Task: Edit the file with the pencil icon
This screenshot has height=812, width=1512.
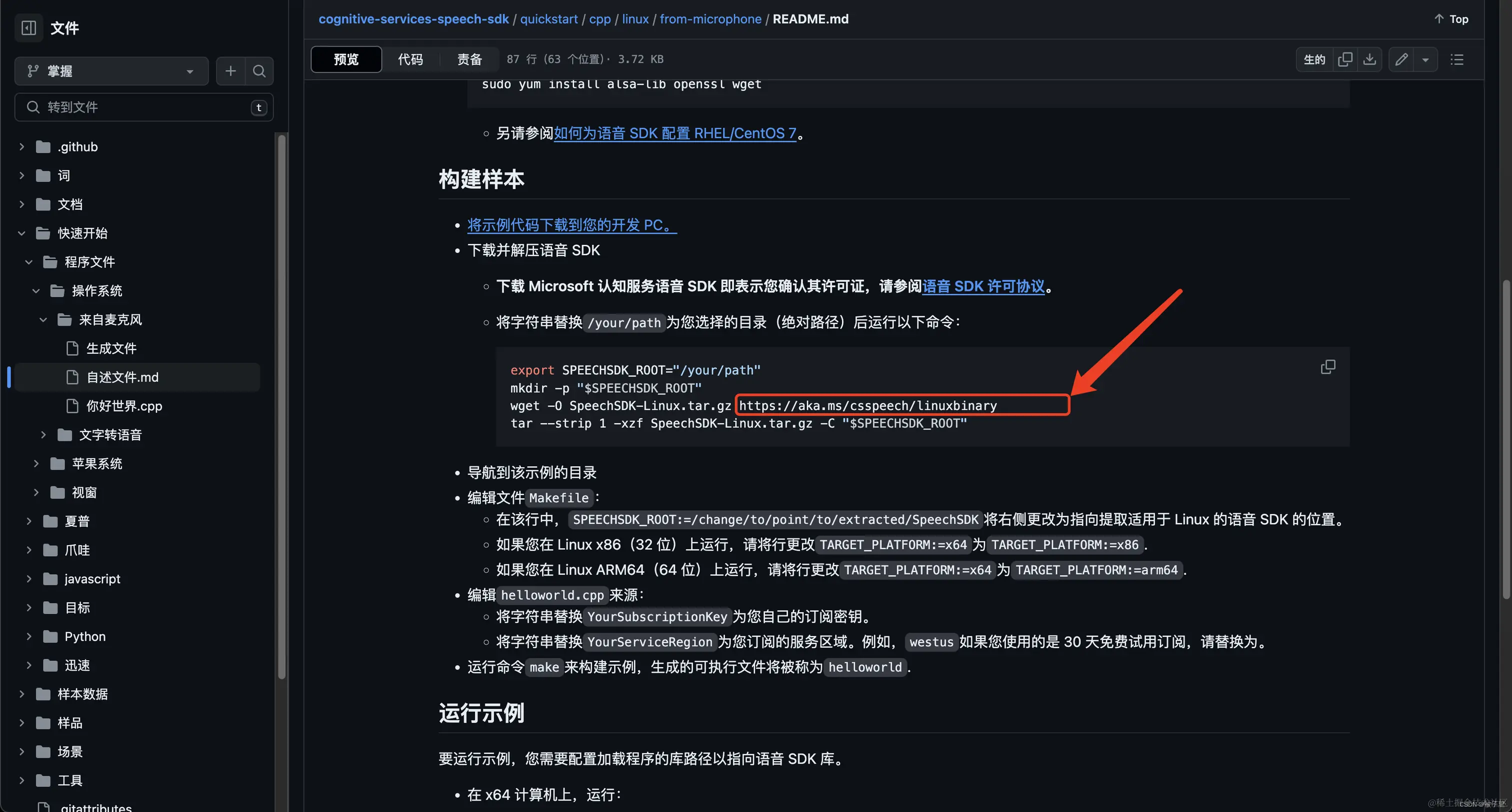Action: coord(1401,58)
